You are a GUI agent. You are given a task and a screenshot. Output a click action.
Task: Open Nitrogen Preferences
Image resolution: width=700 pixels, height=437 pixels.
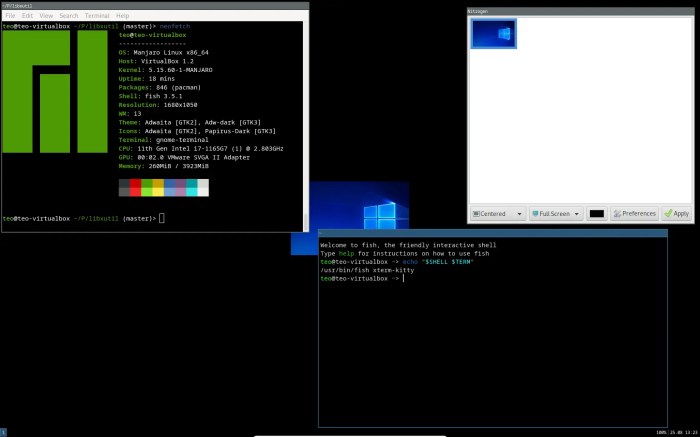[634, 213]
